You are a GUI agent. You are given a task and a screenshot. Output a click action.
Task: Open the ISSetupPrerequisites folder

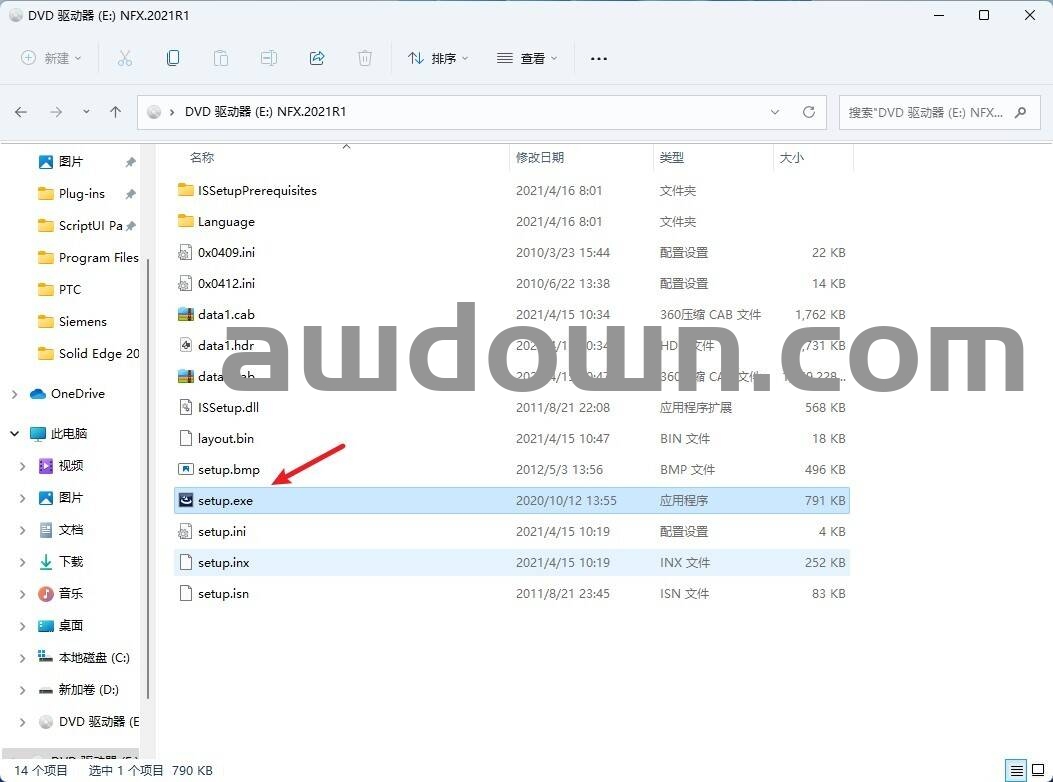click(257, 190)
